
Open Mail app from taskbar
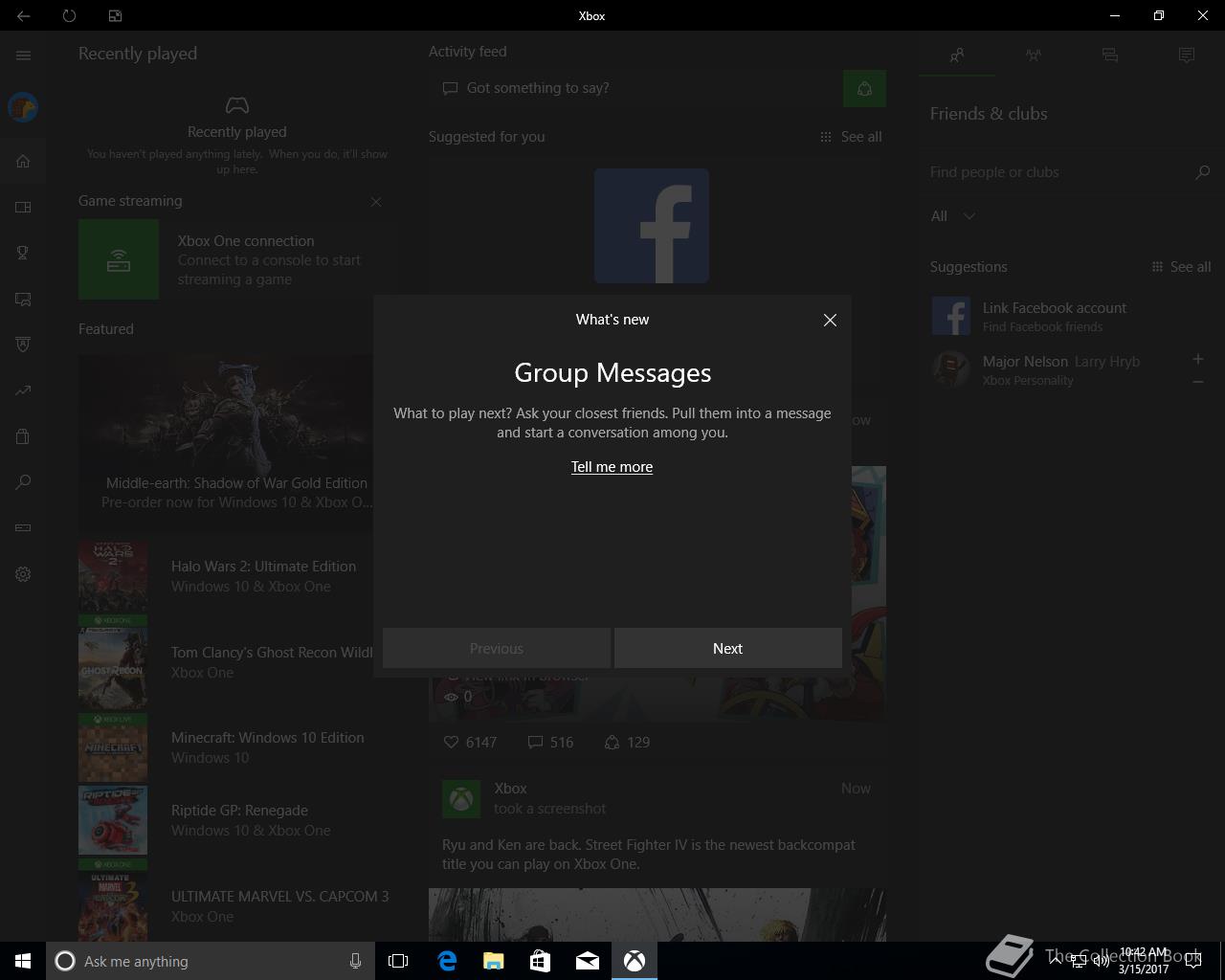point(588,961)
